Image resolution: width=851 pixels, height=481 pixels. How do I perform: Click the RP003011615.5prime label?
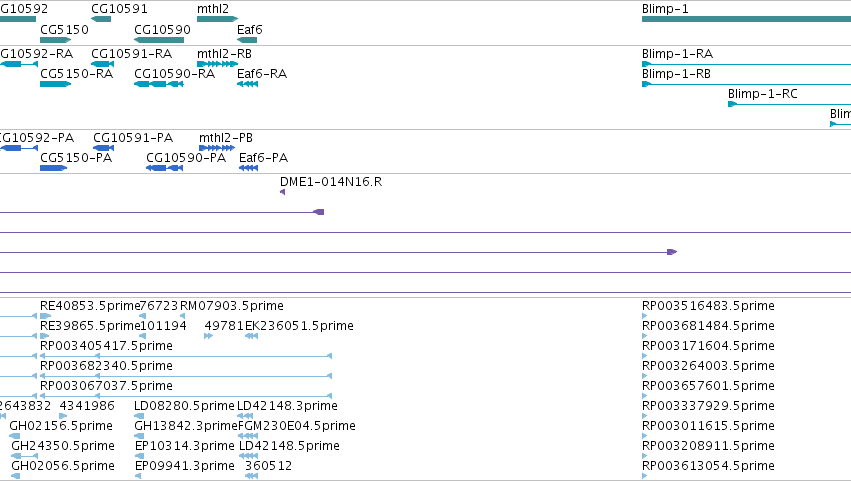[708, 426]
